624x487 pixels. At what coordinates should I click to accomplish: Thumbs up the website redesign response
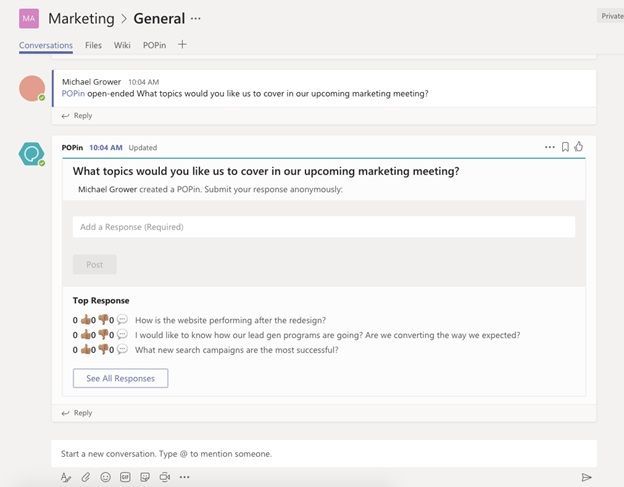pyautogui.click(x=85, y=320)
